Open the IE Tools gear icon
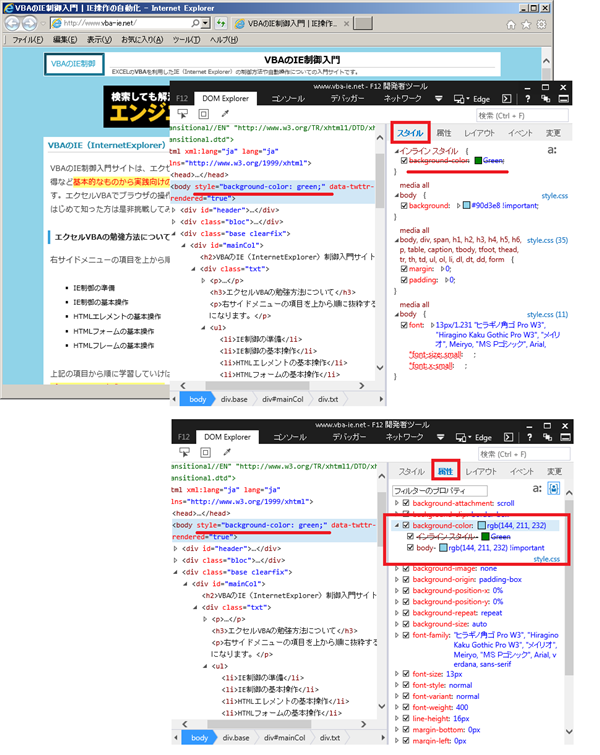Screen dimensions: 600x755 [542, 24]
